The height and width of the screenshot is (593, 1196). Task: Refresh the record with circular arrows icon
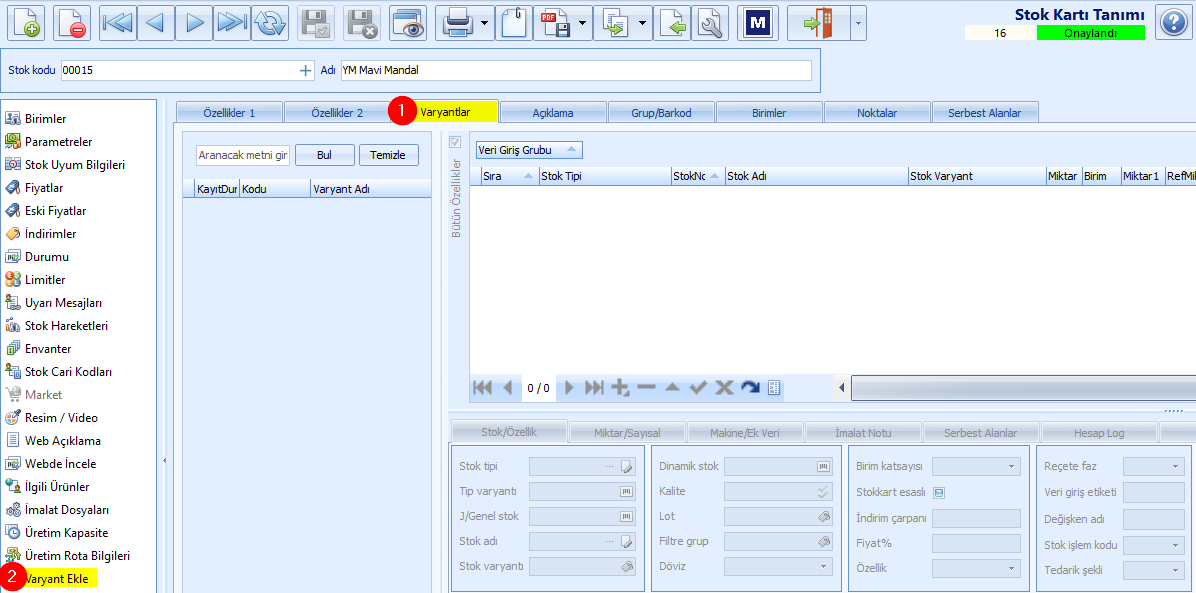270,22
